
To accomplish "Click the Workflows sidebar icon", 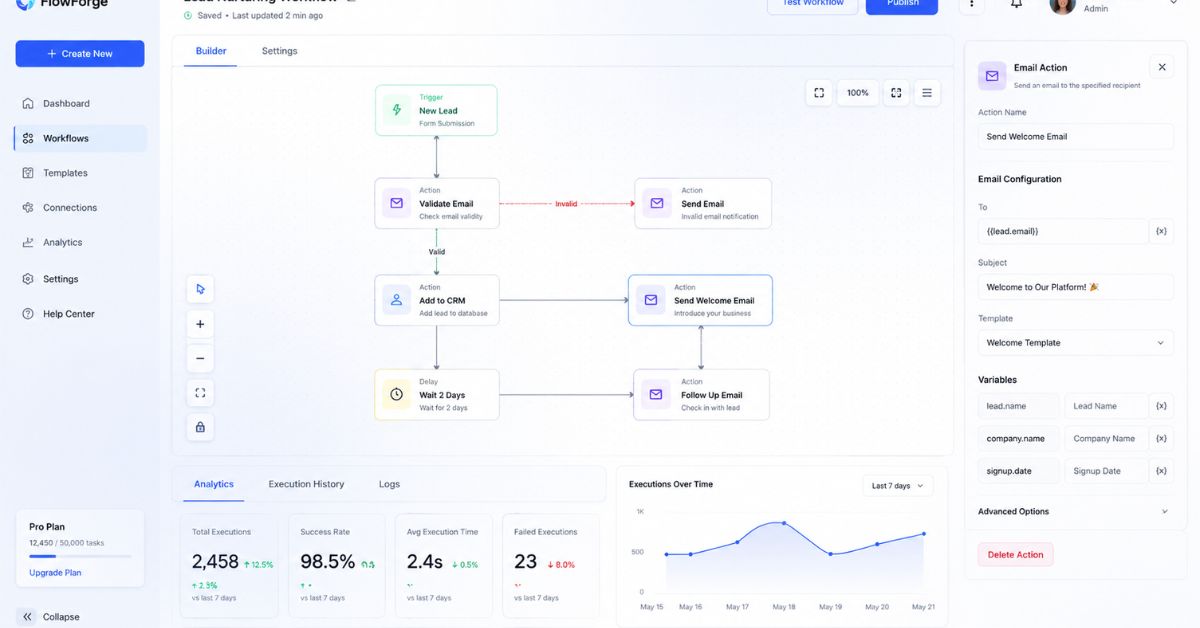I will 28,138.
